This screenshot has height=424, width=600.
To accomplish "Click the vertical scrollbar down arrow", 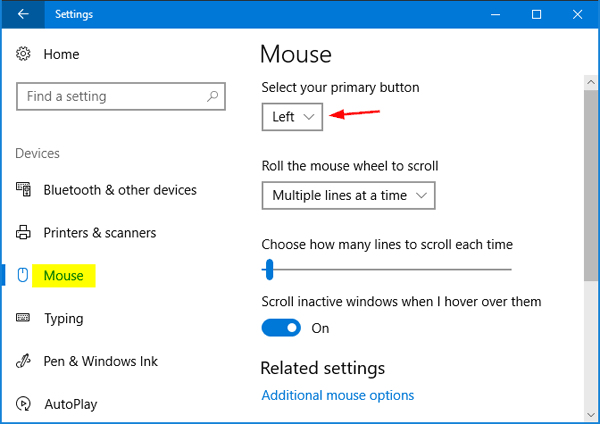I will click(x=591, y=412).
